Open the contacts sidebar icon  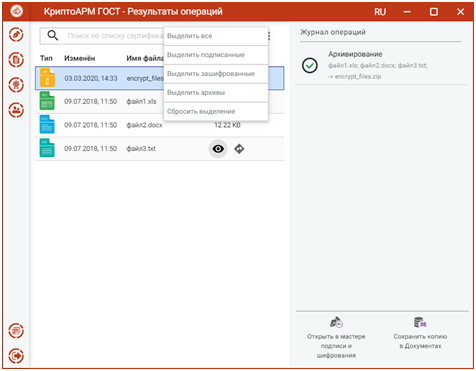[16, 110]
